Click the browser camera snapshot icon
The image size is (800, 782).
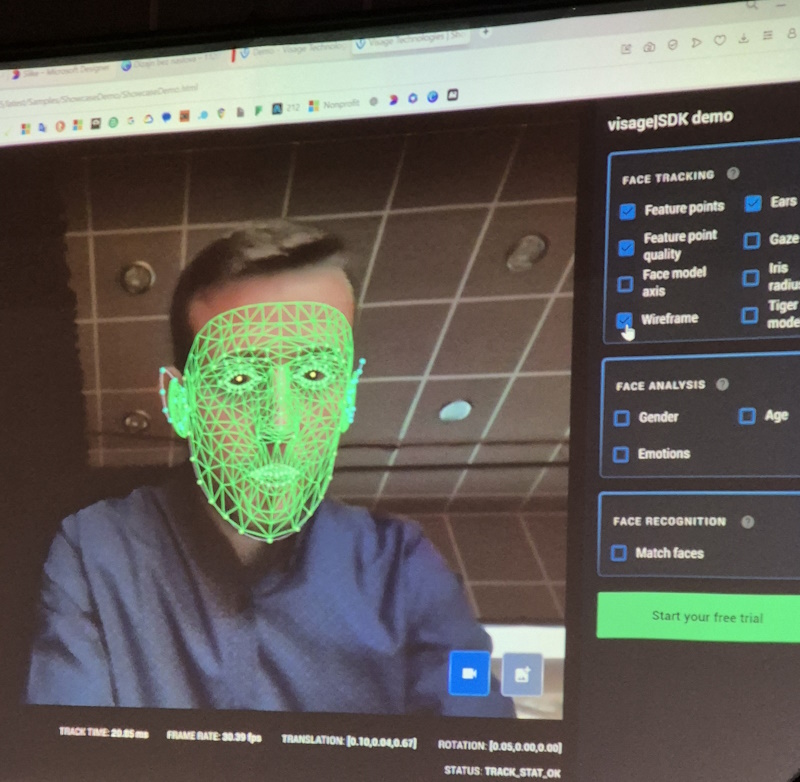649,47
